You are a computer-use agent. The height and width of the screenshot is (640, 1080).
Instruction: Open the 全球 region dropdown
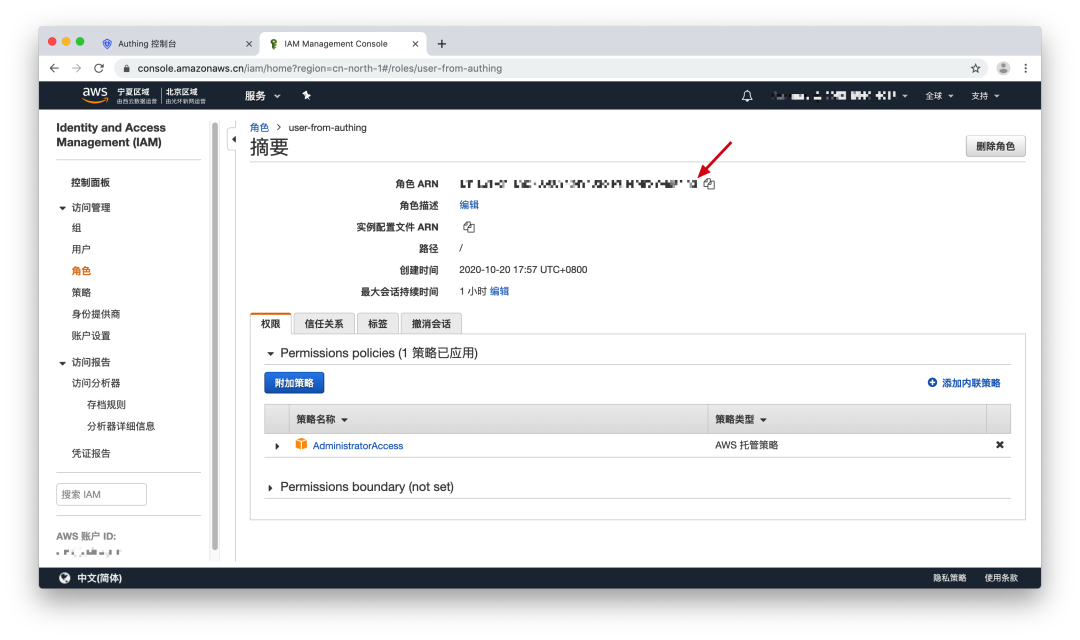pos(939,96)
